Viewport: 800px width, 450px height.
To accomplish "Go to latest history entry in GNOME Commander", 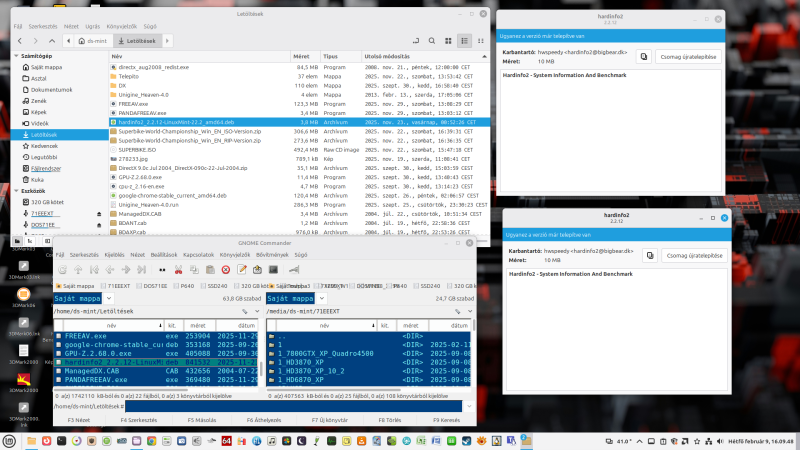I will coord(142,269).
